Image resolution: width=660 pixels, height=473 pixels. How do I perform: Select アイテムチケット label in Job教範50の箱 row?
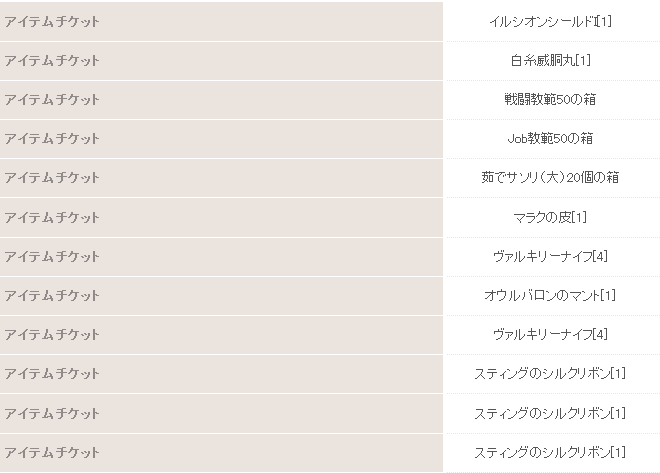(x=52, y=138)
